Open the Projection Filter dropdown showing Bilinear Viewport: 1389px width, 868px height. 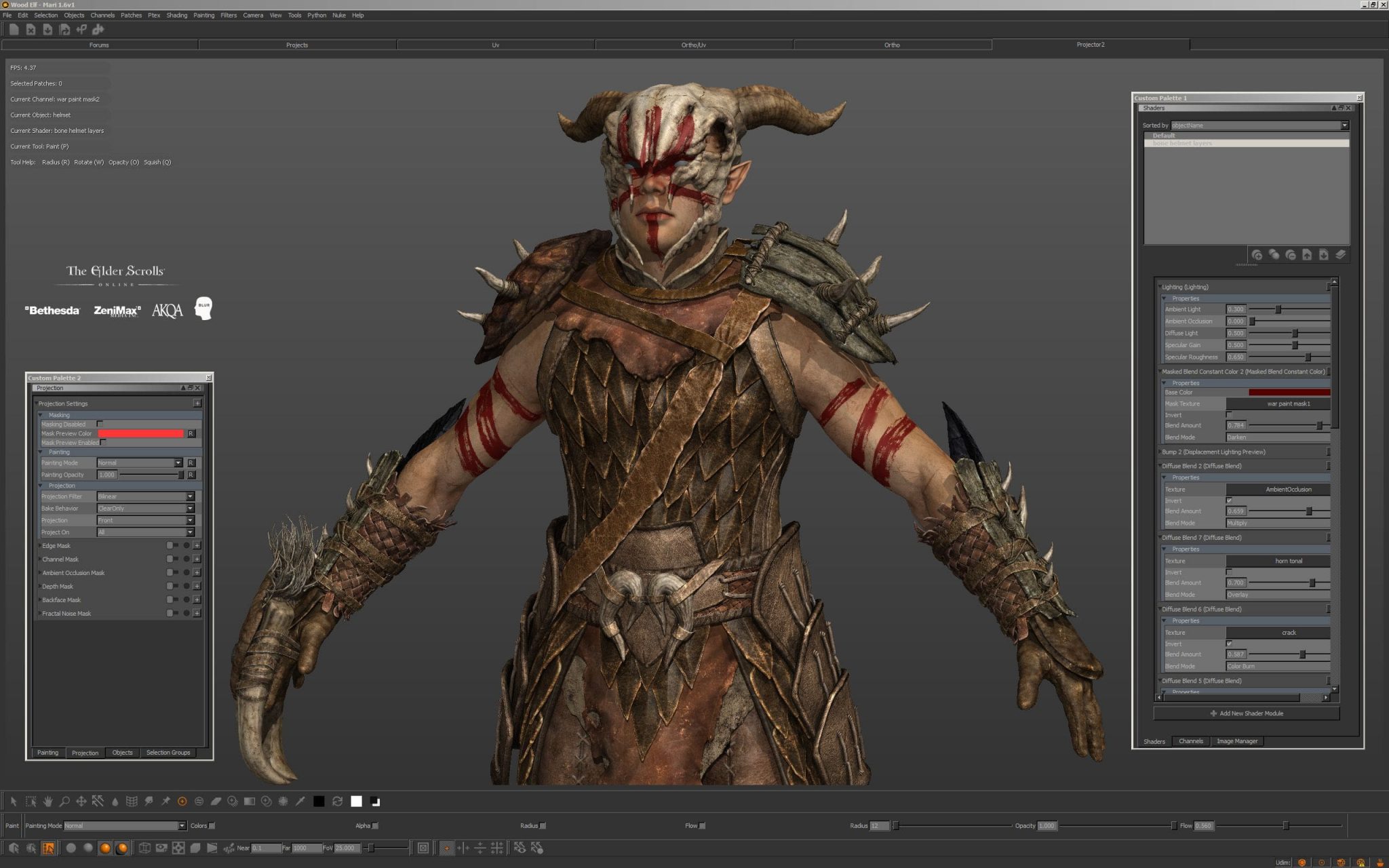pyautogui.click(x=190, y=496)
